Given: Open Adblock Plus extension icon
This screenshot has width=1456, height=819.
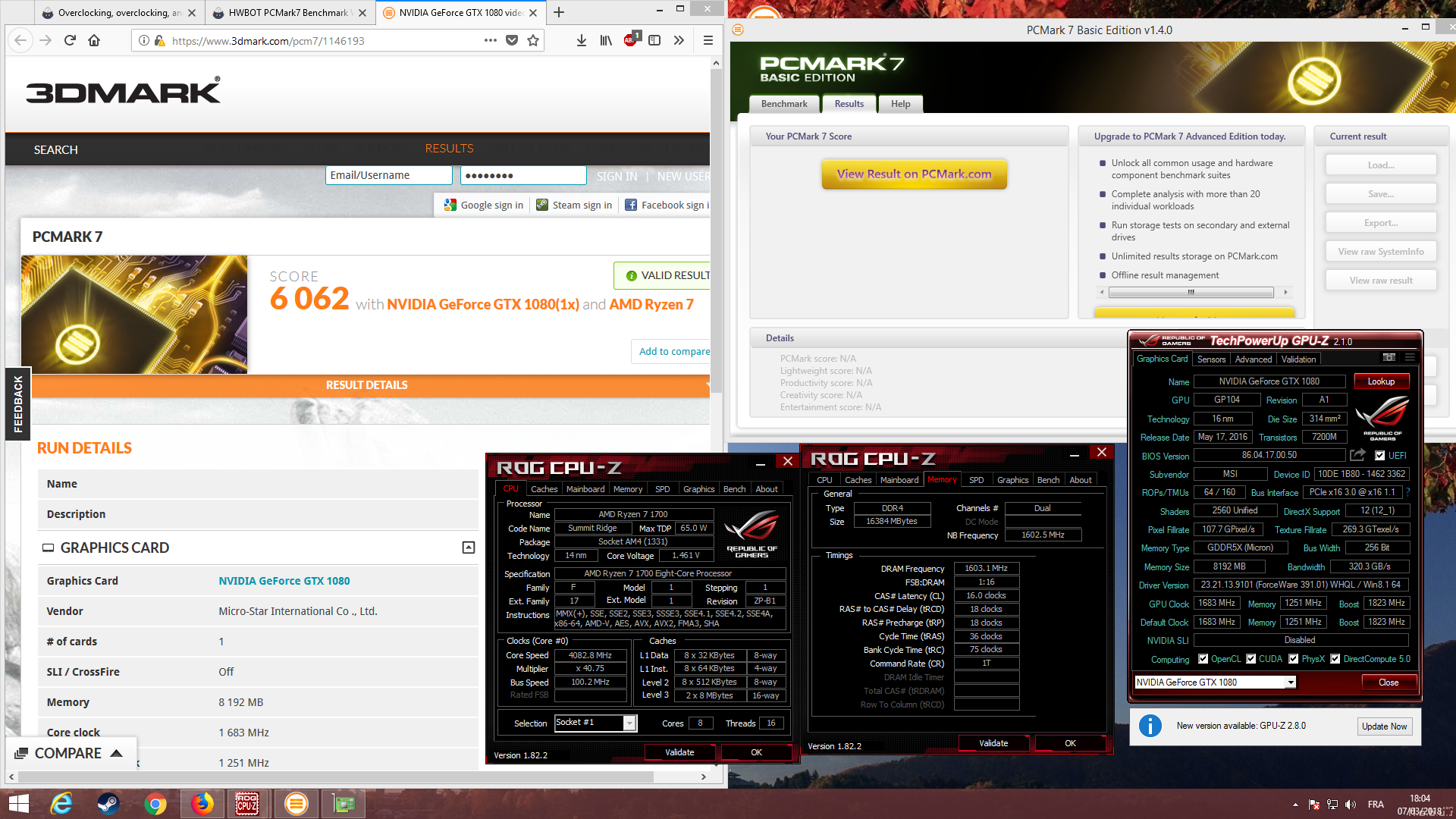Looking at the screenshot, I should tap(631, 39).
